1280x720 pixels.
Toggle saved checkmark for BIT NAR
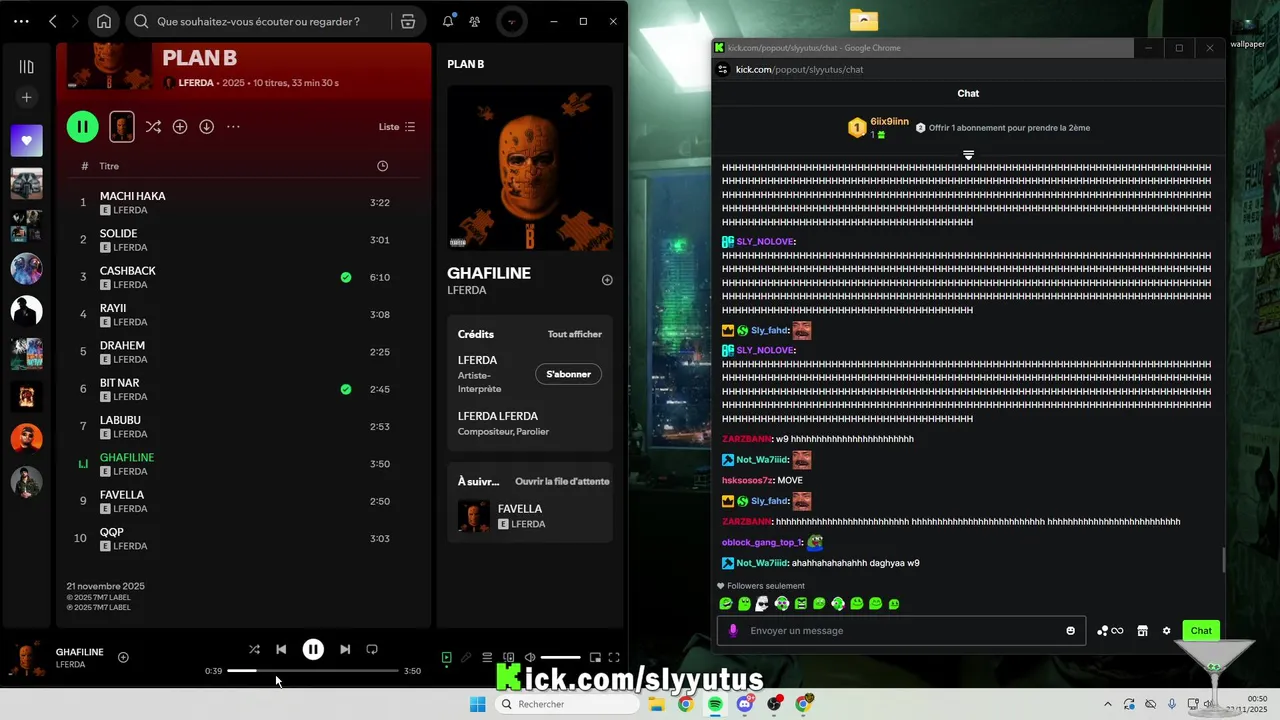click(346, 389)
